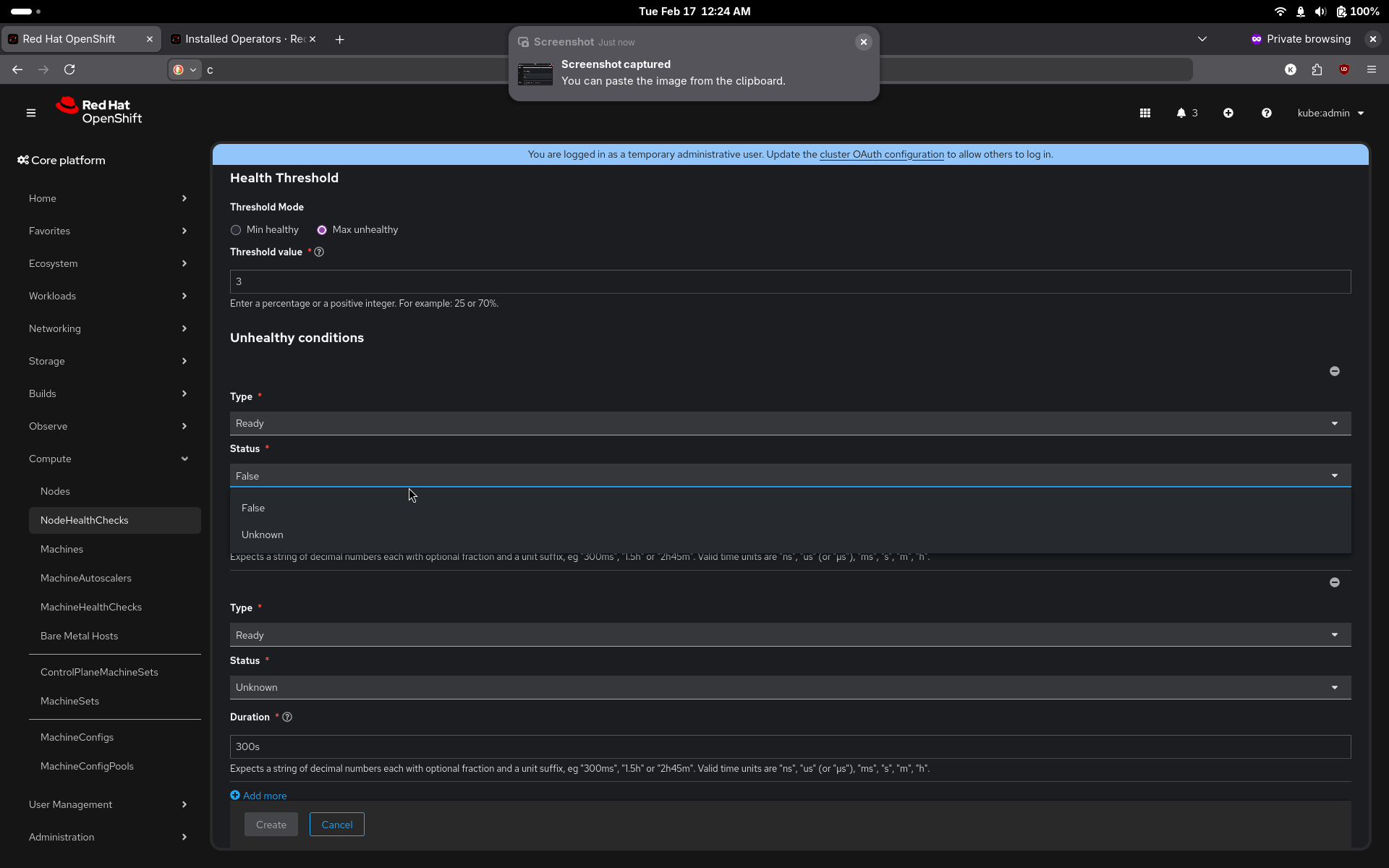Click the Cancel button
1389x868 pixels.
click(336, 825)
